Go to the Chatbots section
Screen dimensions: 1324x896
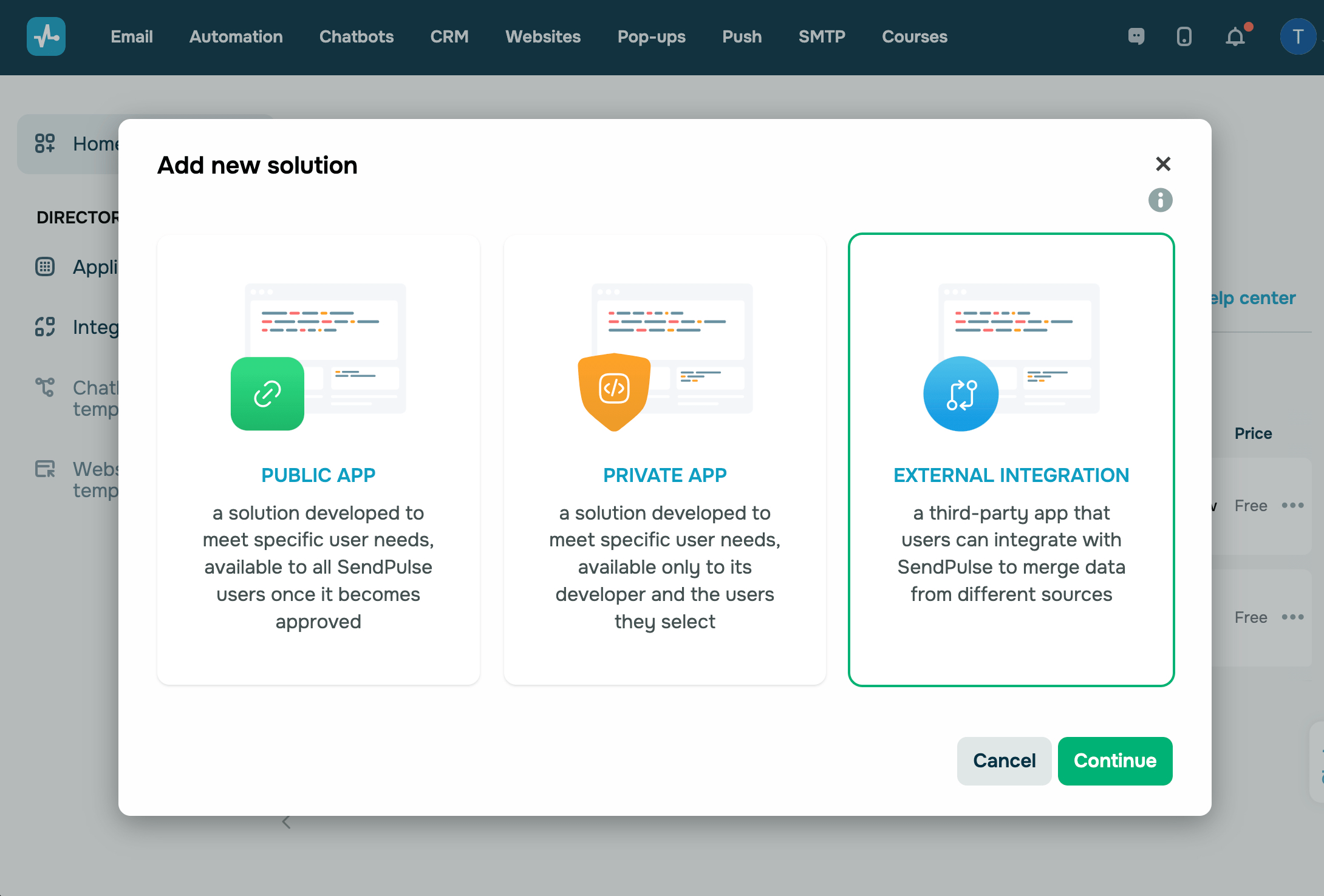[357, 36]
